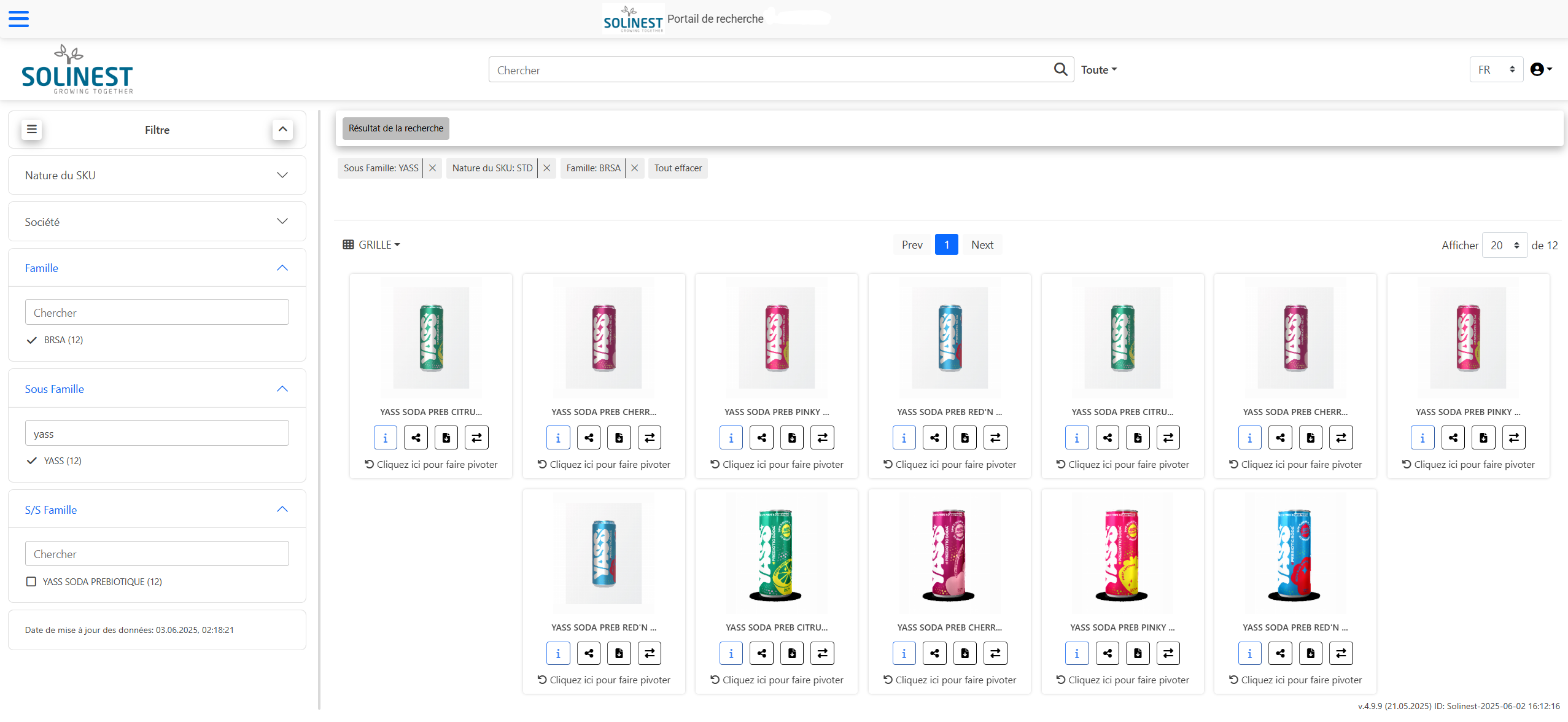
Task: Collapse the Famille filter section
Action: click(x=157, y=268)
